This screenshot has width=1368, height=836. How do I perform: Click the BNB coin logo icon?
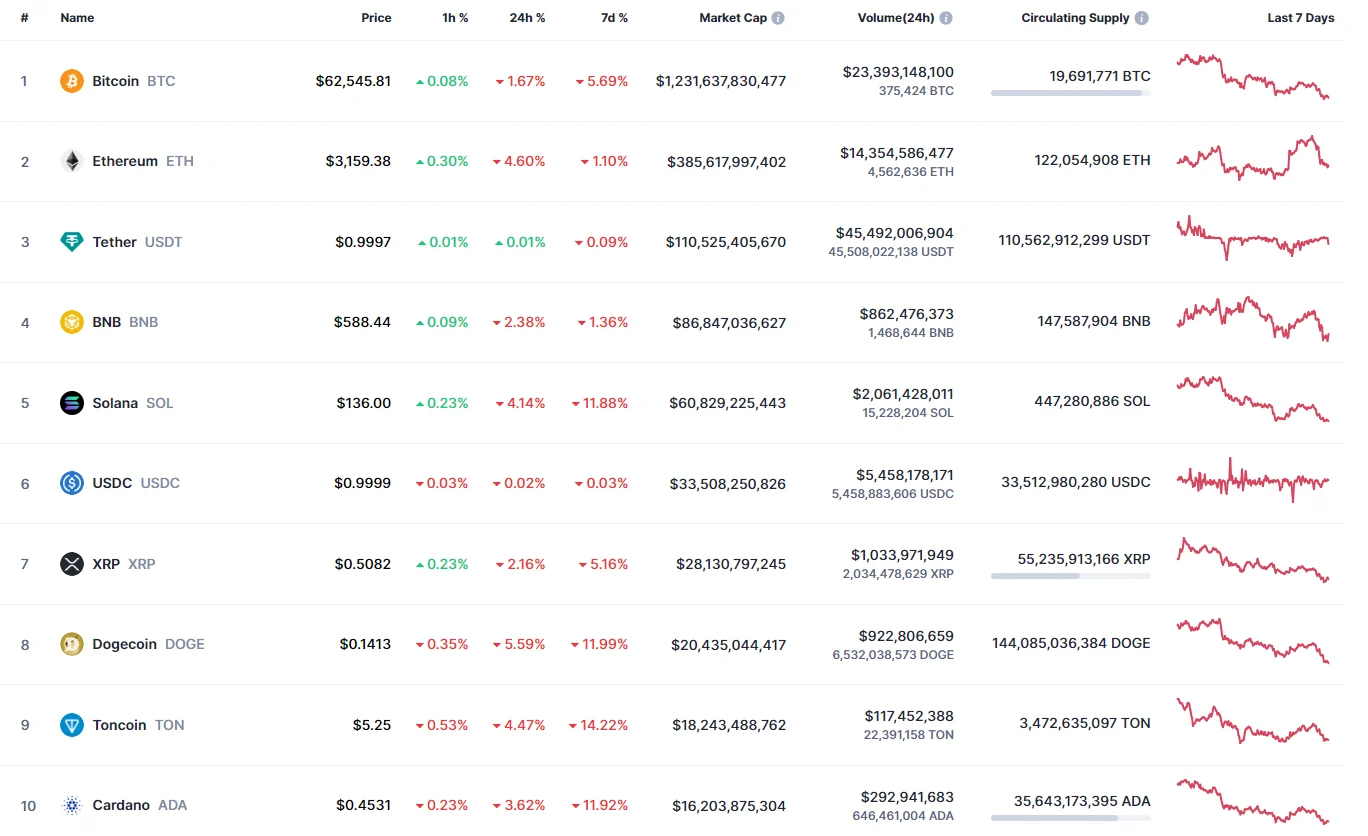click(x=72, y=322)
